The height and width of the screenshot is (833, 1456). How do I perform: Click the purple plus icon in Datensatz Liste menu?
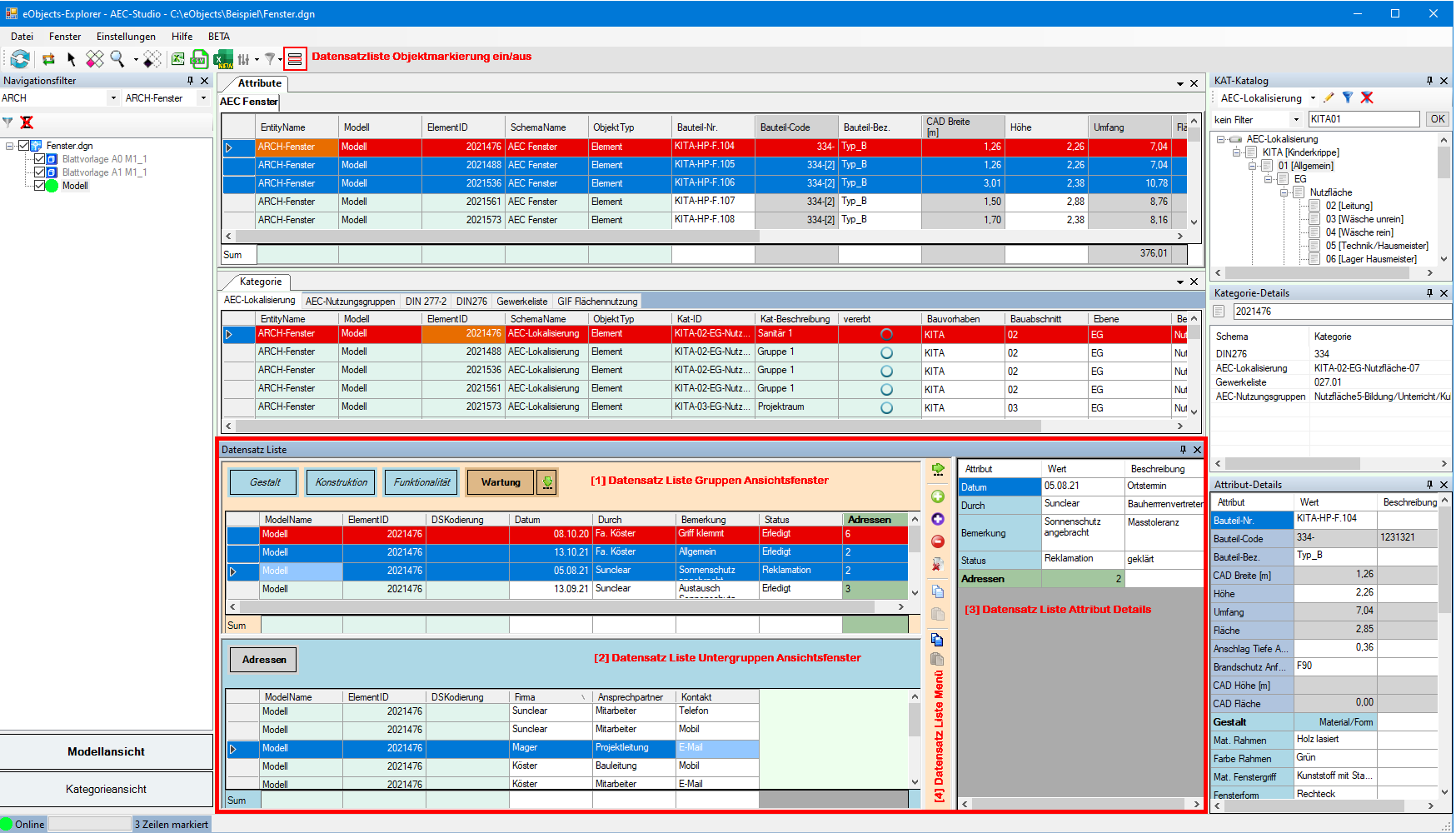(937, 519)
